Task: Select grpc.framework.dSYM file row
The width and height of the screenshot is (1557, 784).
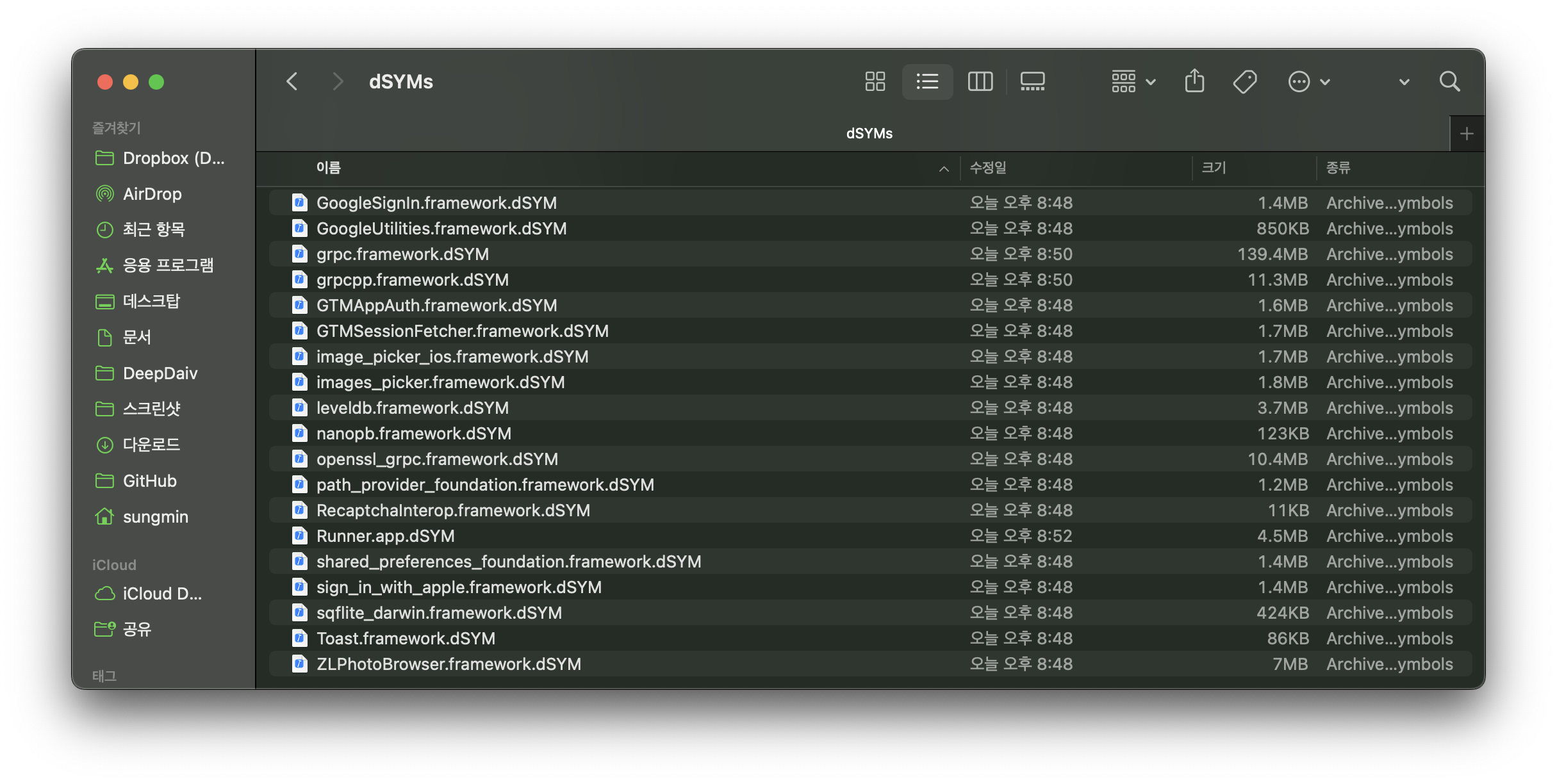Action: pyautogui.click(x=402, y=254)
